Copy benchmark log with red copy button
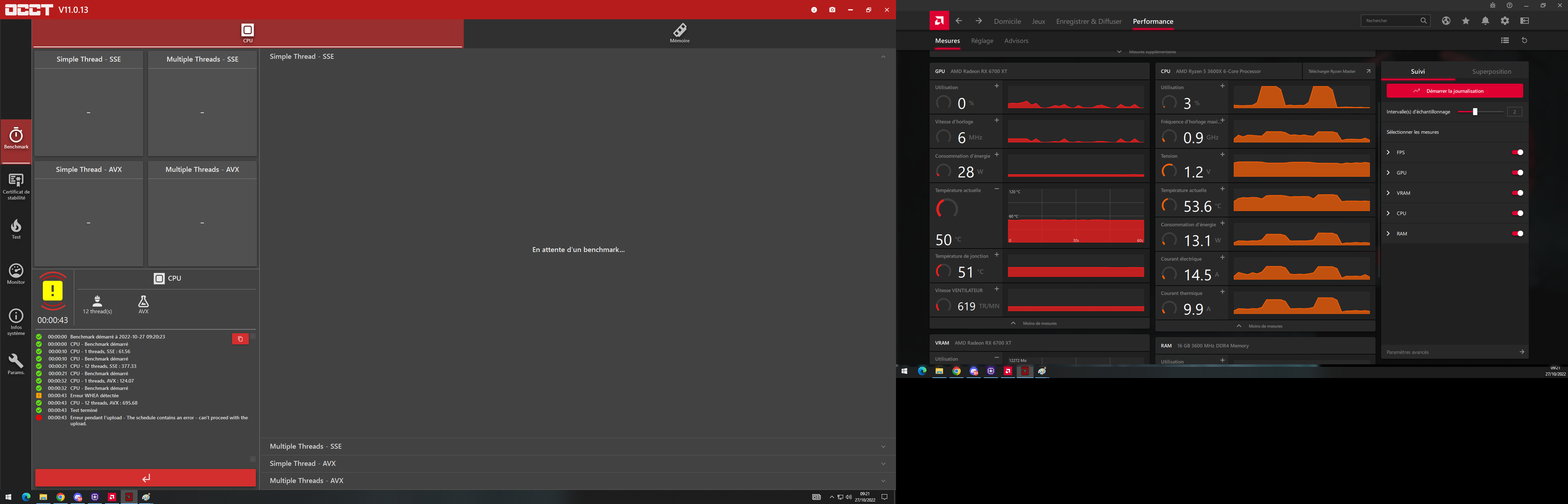The width and height of the screenshot is (1568, 504). tap(240, 339)
